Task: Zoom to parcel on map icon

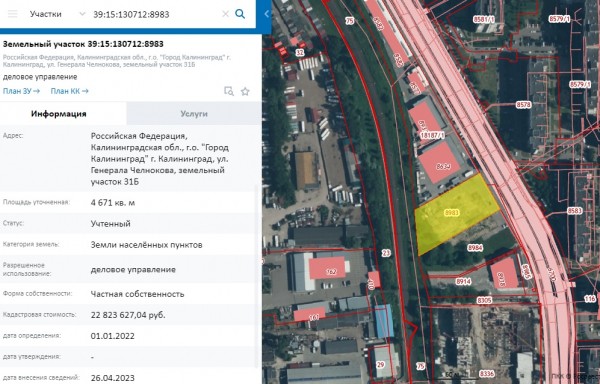Action: (x=229, y=91)
